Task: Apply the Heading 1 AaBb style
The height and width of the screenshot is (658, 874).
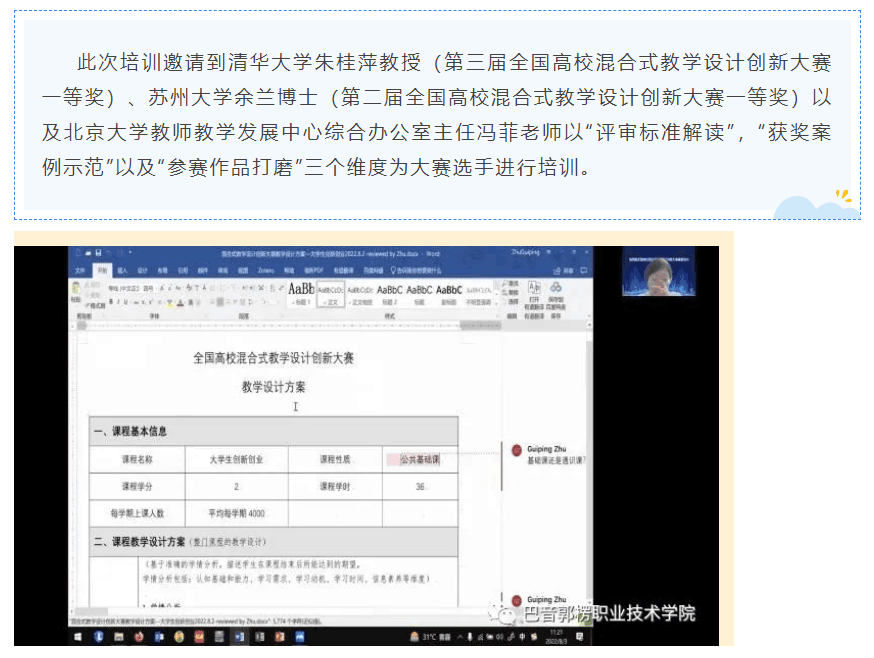Action: [301, 290]
